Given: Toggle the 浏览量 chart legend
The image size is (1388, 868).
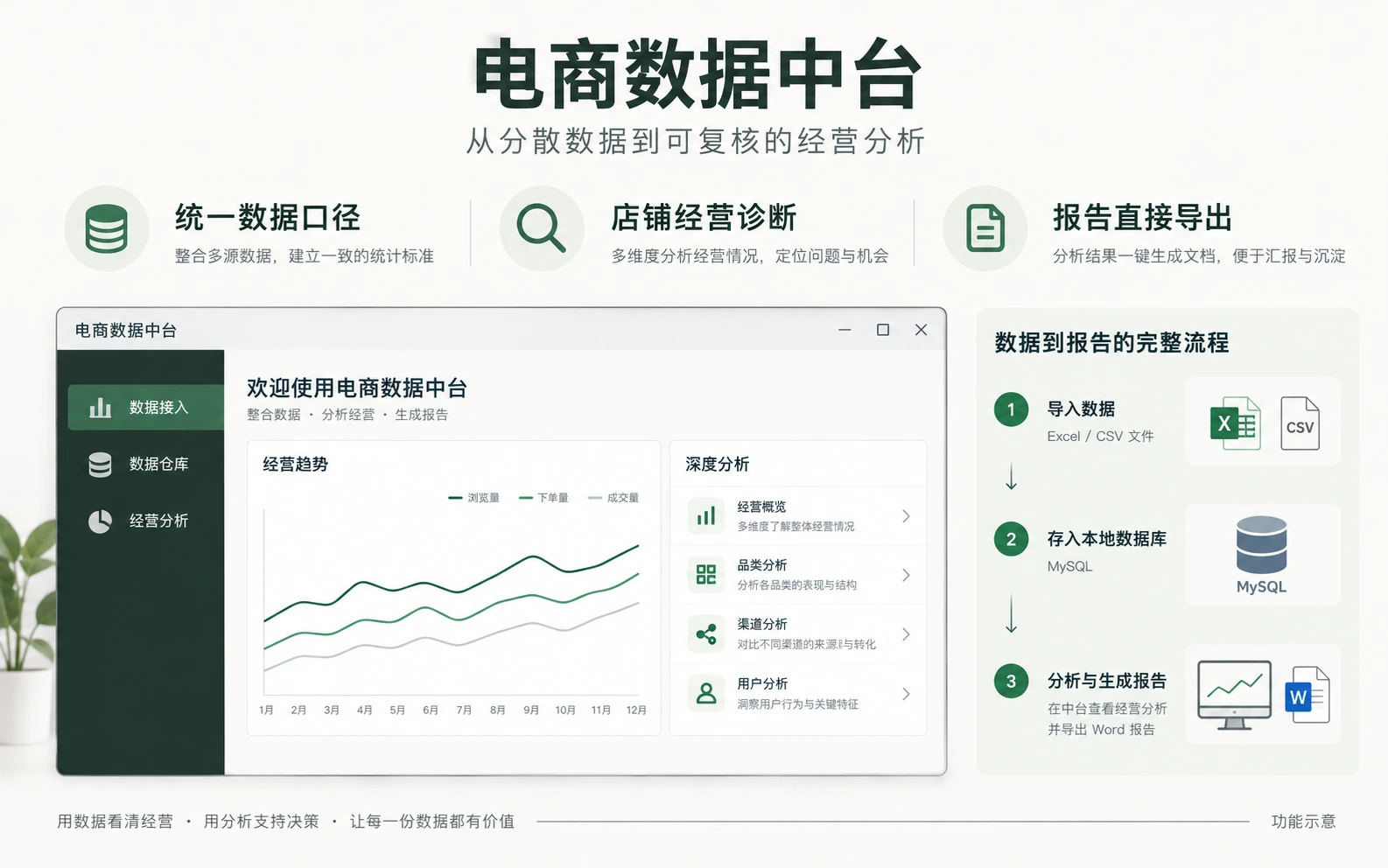Looking at the screenshot, I should 473,498.
